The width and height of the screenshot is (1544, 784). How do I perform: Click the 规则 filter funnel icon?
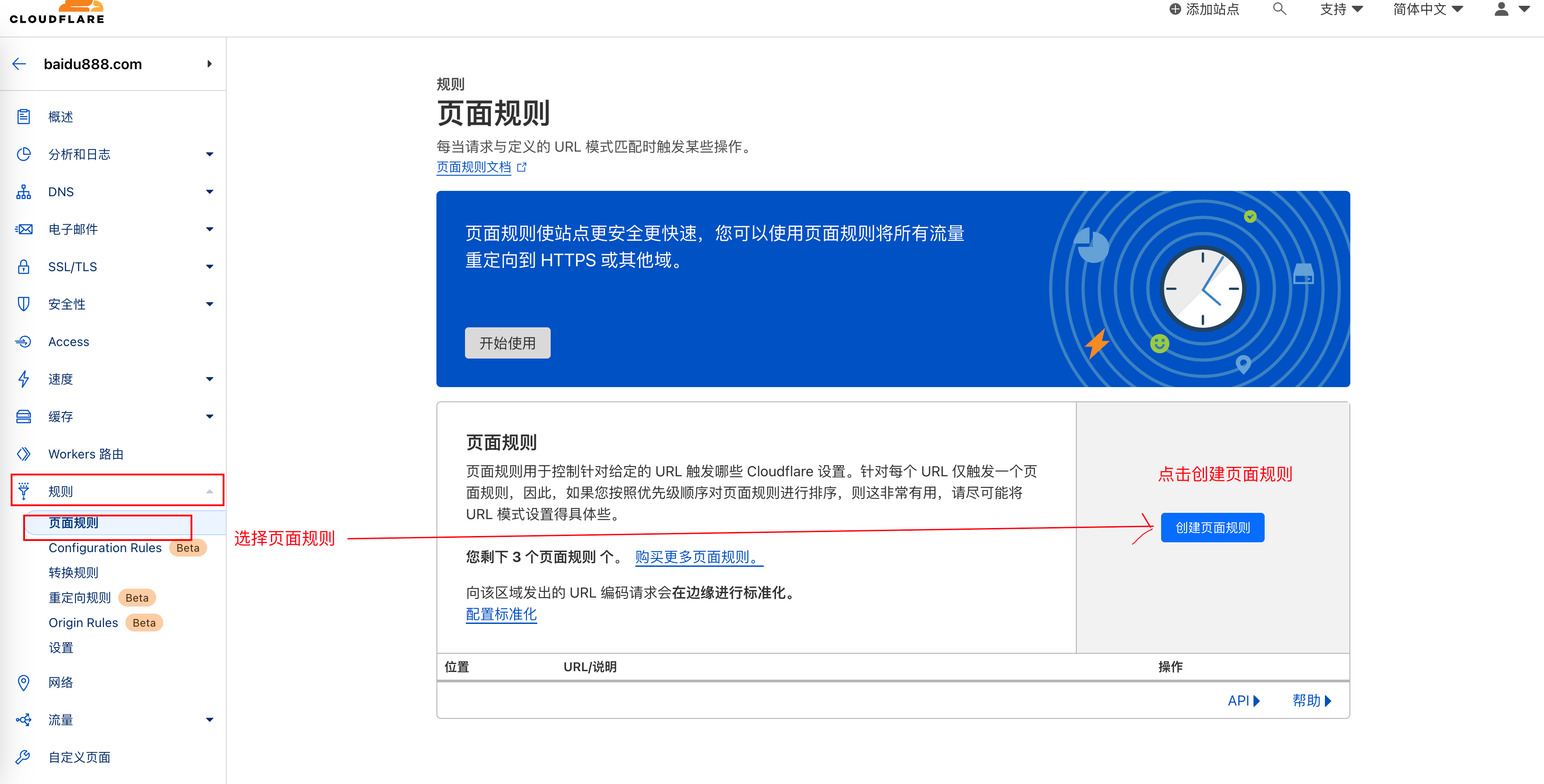(x=23, y=491)
